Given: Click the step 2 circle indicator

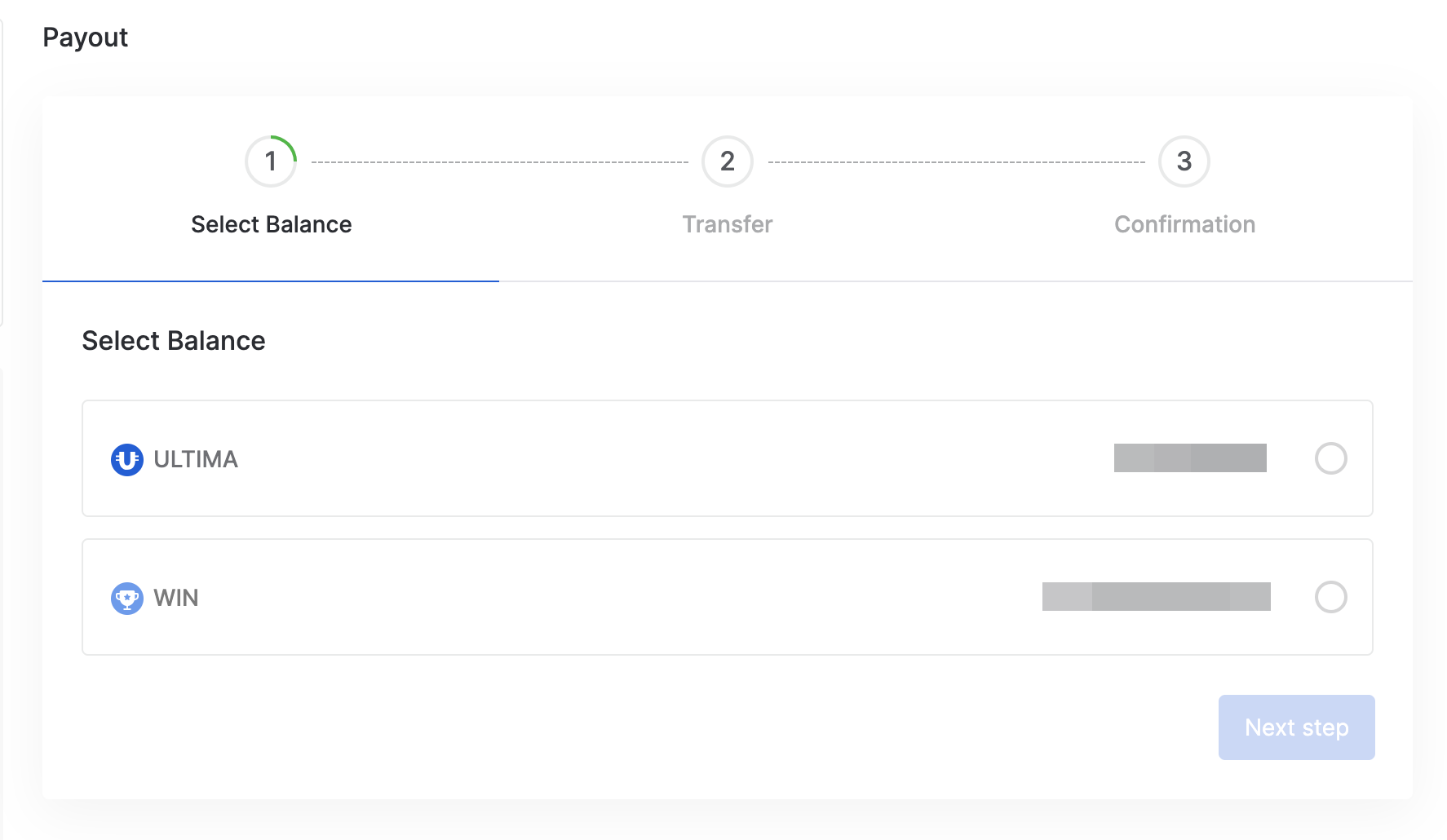Looking at the screenshot, I should pos(727,161).
